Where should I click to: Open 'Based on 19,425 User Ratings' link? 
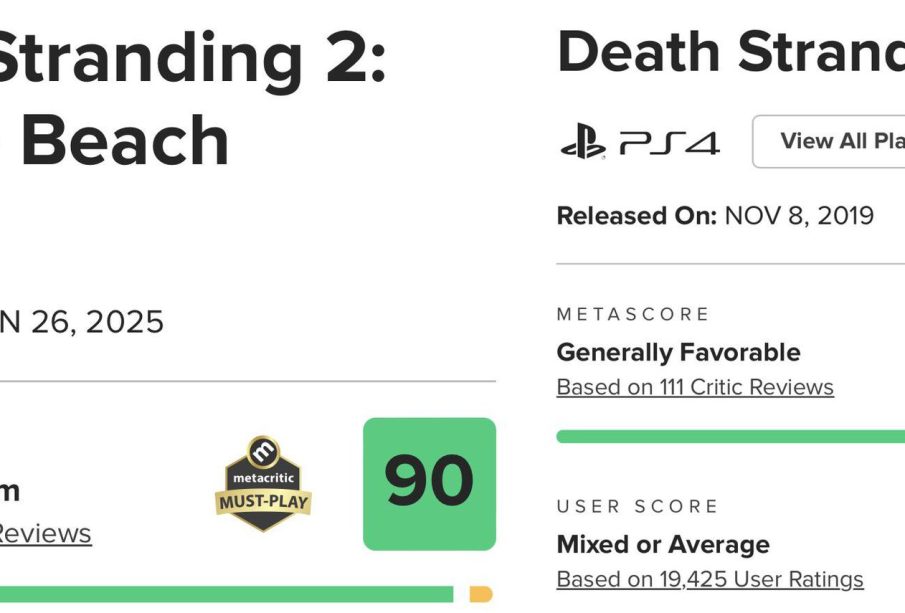coord(710,579)
